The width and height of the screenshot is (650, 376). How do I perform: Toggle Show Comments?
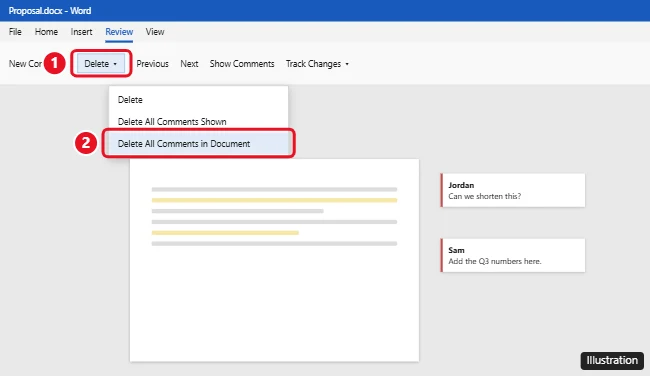pyautogui.click(x=242, y=64)
